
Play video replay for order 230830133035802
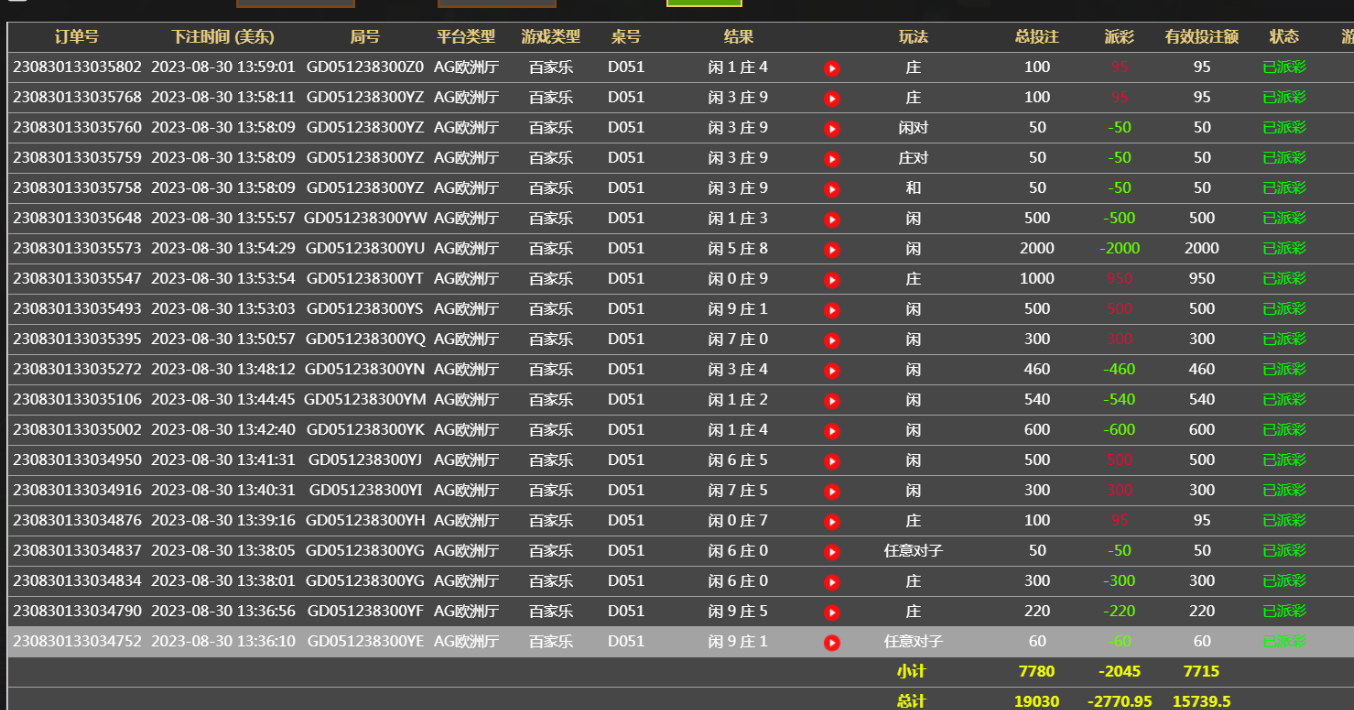pyautogui.click(x=832, y=68)
